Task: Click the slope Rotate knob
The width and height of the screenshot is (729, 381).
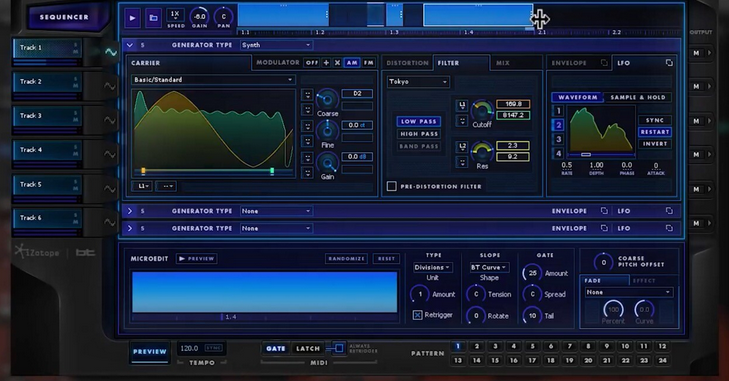Action: [x=476, y=316]
